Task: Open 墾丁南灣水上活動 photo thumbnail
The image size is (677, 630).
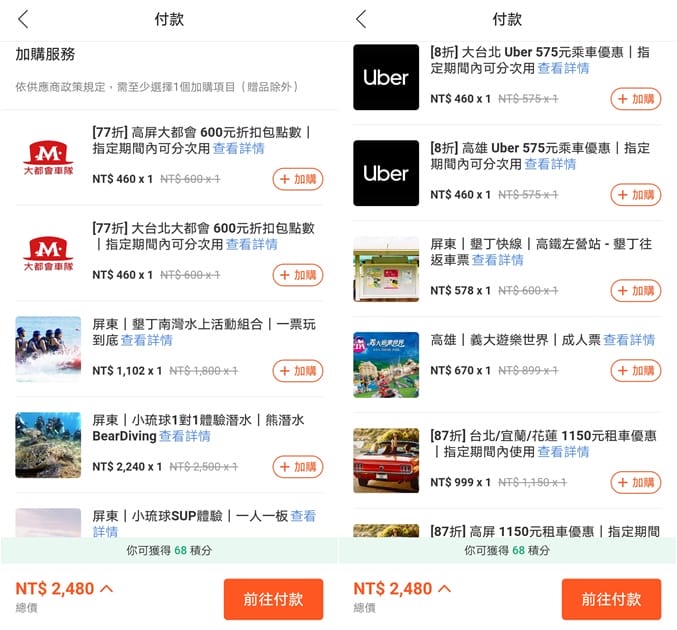Action: pos(48,349)
